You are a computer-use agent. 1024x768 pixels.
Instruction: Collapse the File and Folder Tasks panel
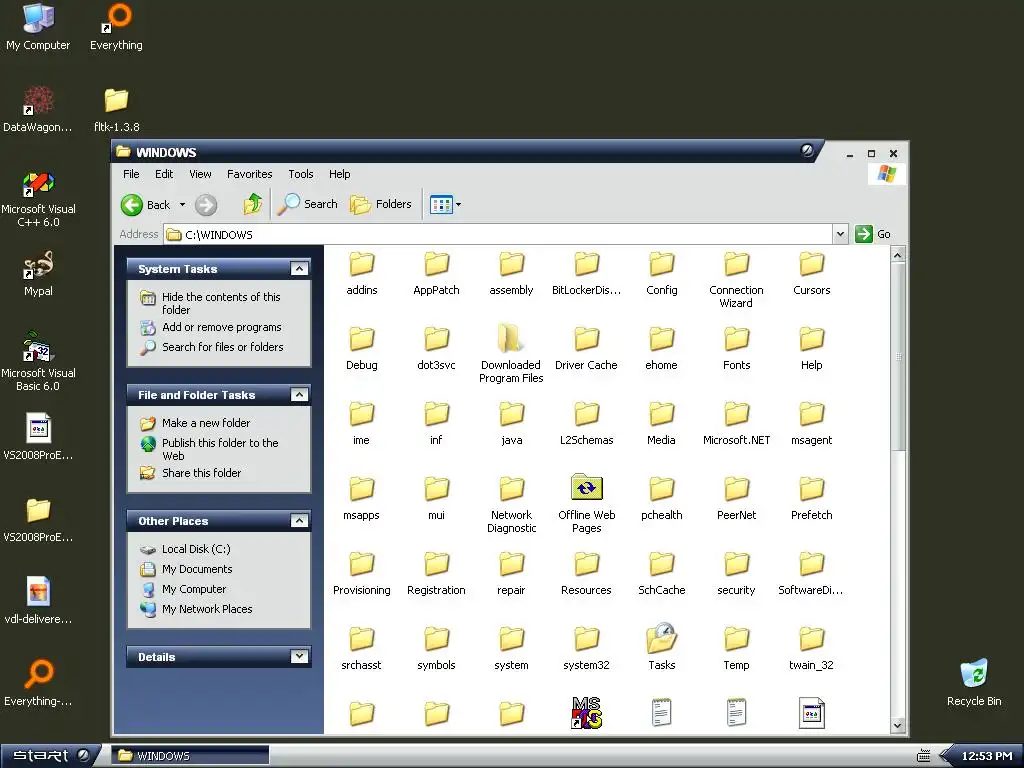tap(299, 394)
